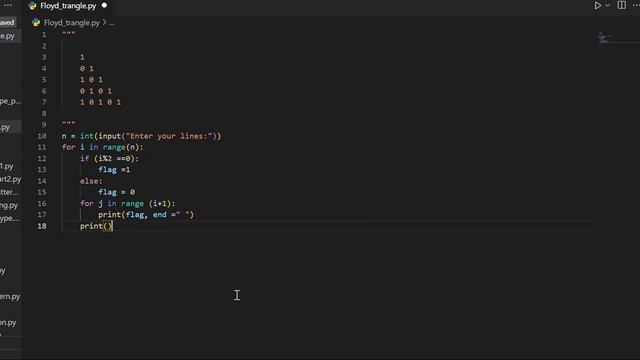Split the editor with layout icon
The width and height of the screenshot is (640, 360).
point(621,5)
